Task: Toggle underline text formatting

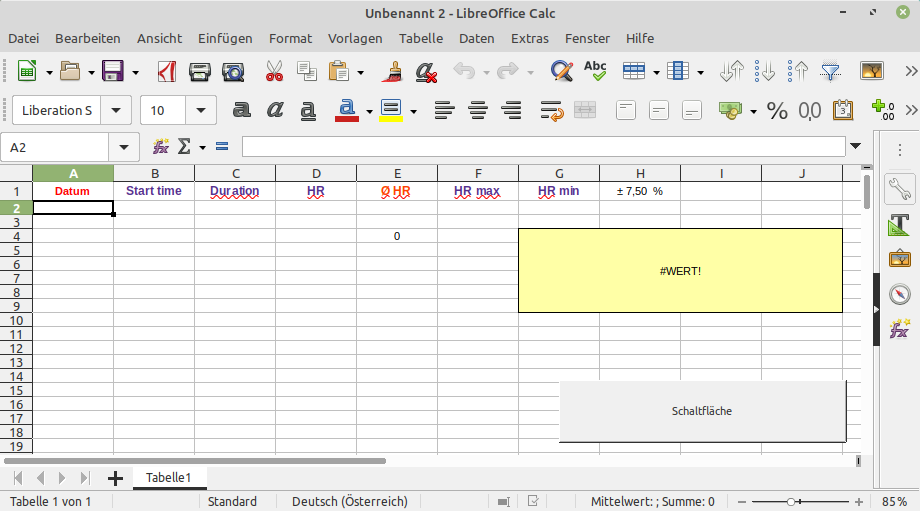Action: tap(307, 110)
